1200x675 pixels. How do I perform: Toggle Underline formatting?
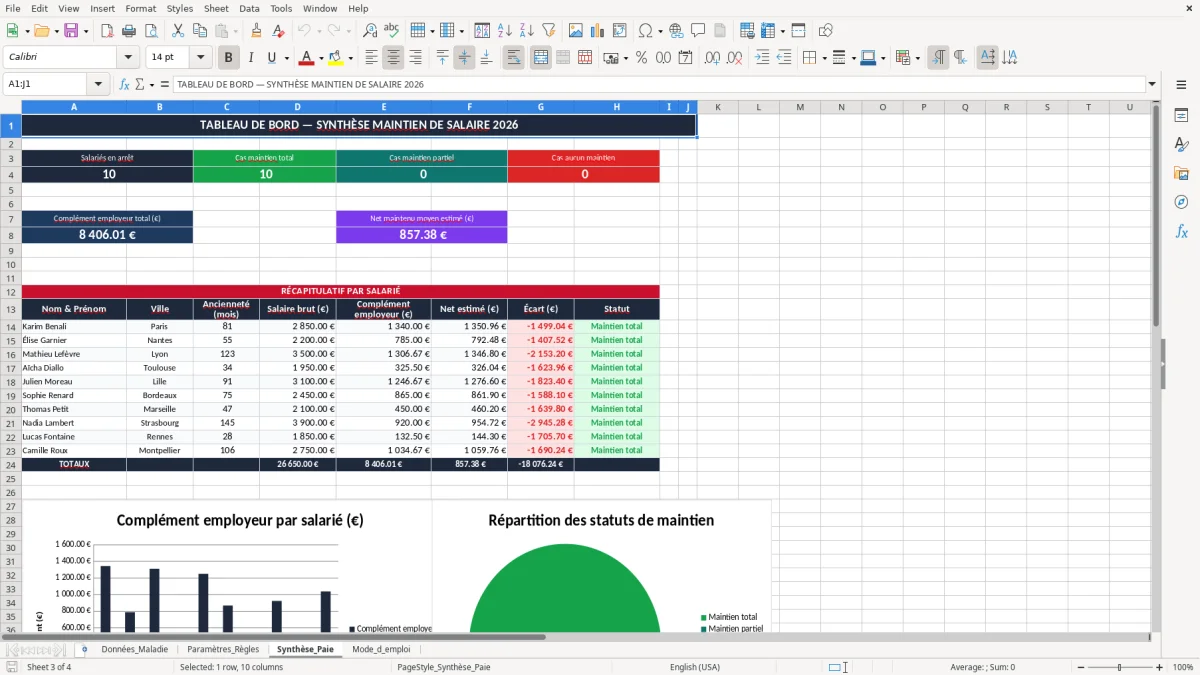tap(272, 58)
